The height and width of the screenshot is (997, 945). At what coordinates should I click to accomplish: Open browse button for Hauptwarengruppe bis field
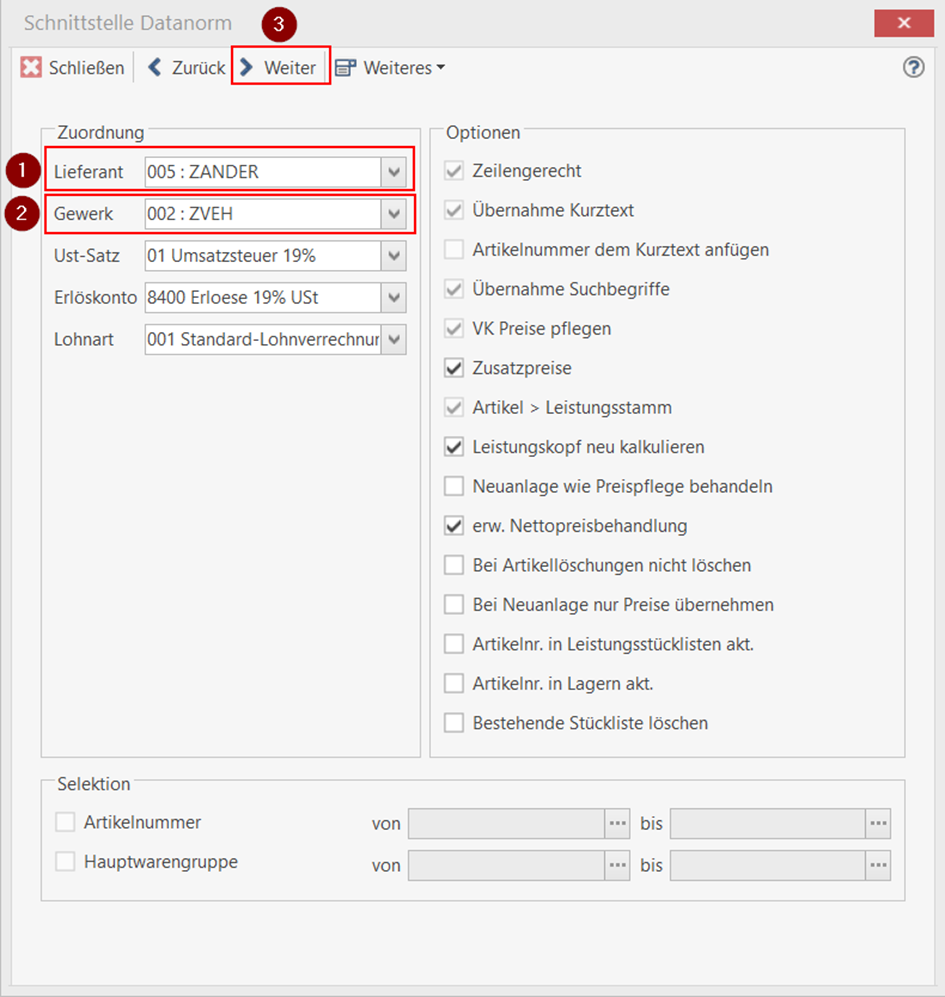click(x=878, y=864)
